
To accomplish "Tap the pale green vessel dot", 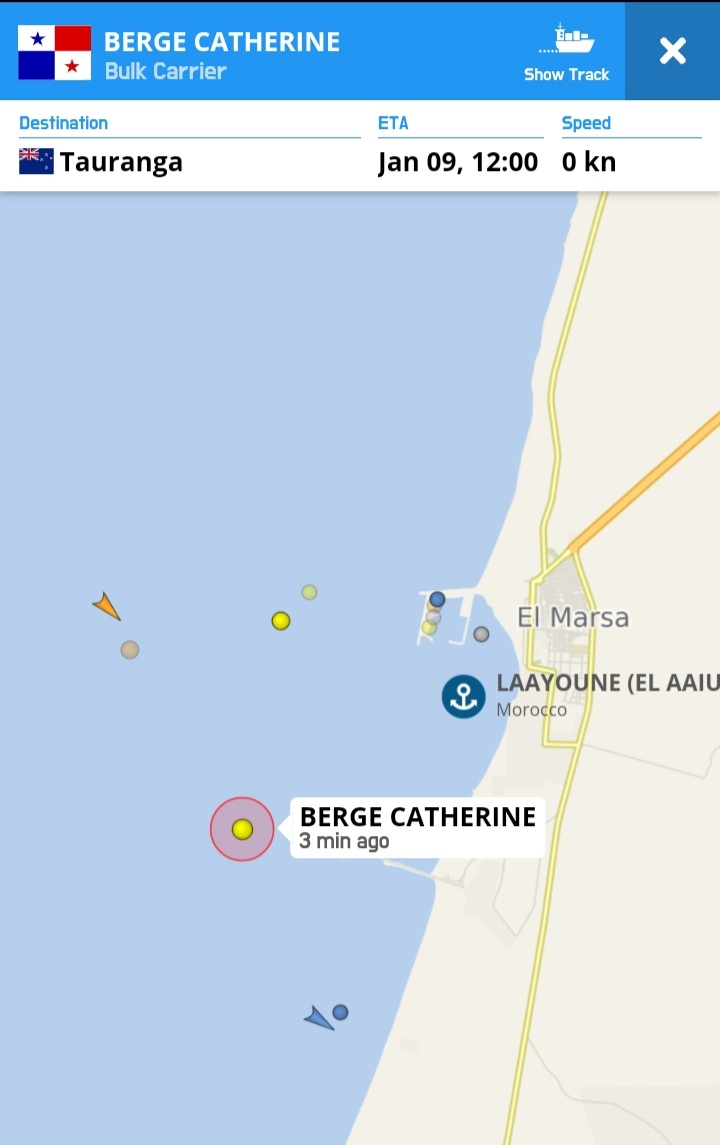I will (310, 592).
